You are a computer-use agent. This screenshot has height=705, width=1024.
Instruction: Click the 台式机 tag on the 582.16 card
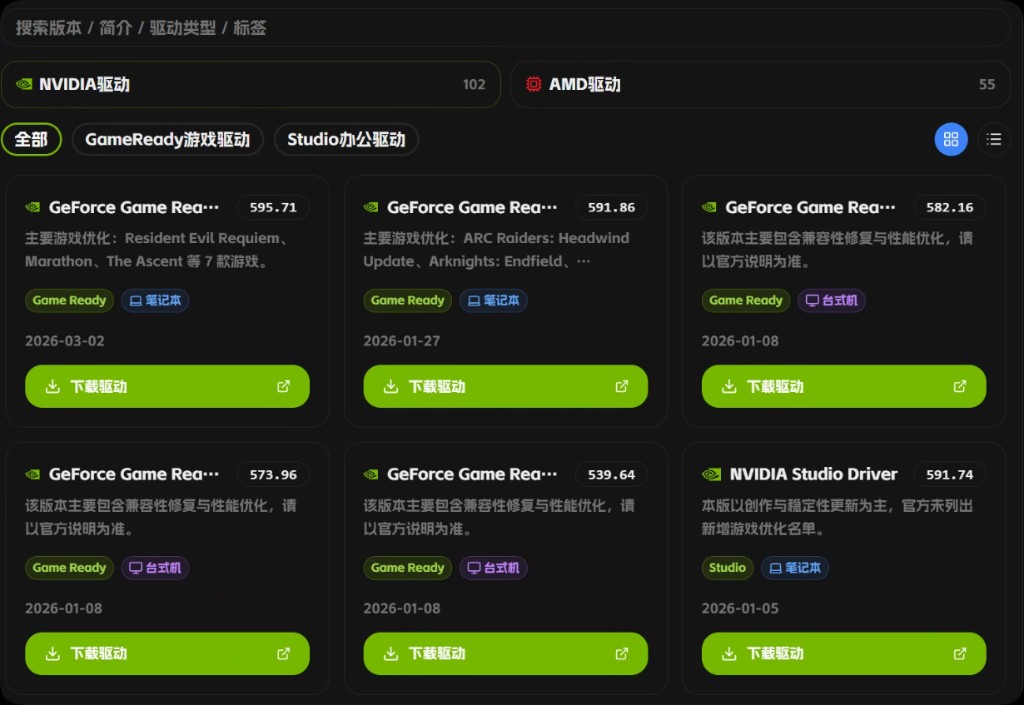tap(832, 300)
